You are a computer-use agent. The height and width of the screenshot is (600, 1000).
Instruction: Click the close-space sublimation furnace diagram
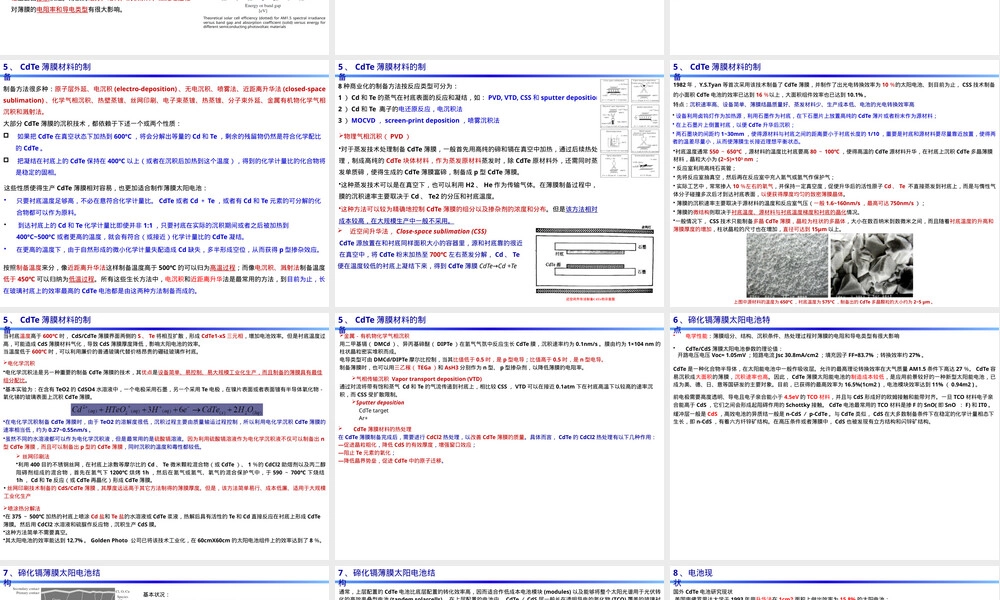coord(594,261)
